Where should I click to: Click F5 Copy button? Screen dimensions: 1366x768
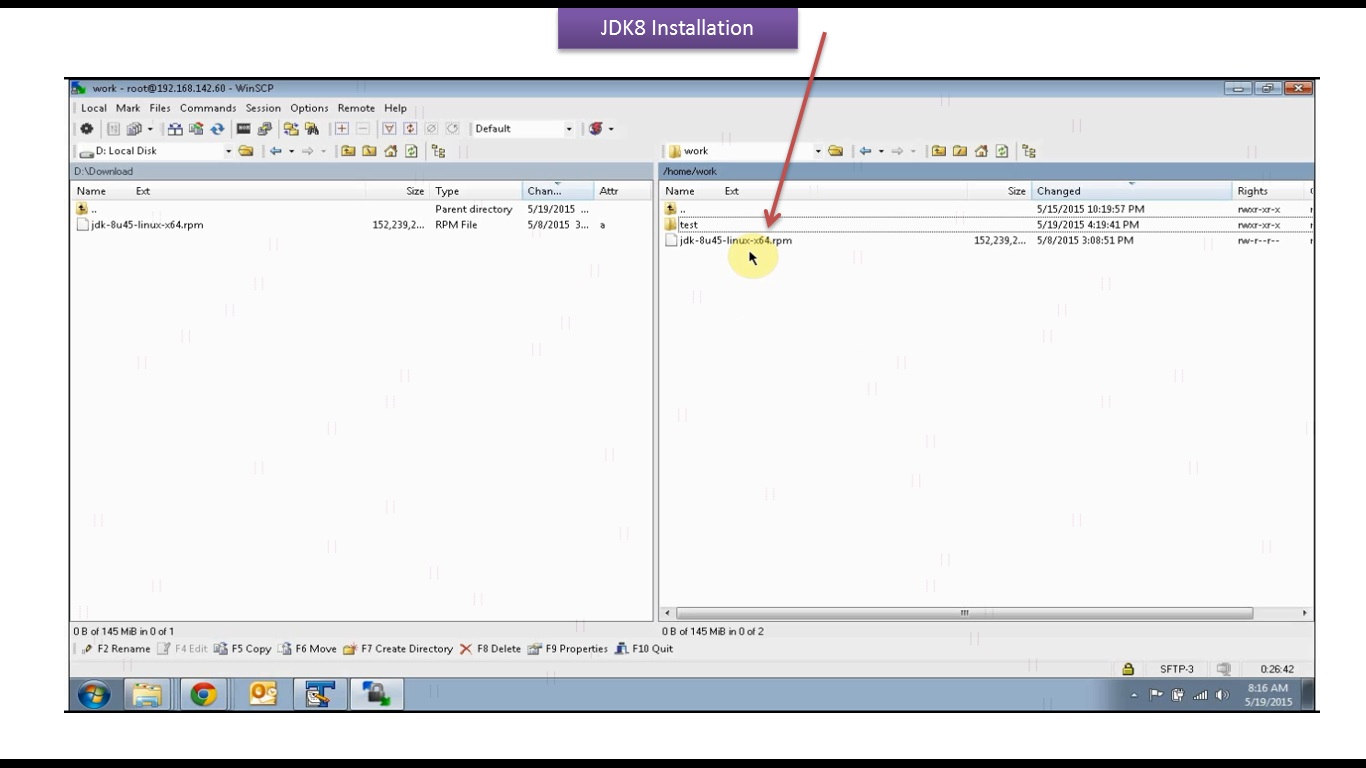point(243,649)
